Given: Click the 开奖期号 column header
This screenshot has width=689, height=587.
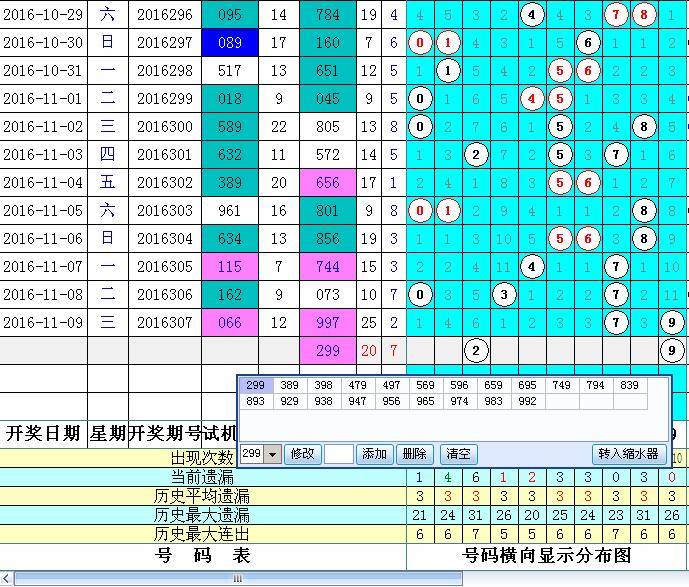Looking at the screenshot, I should click(165, 434).
